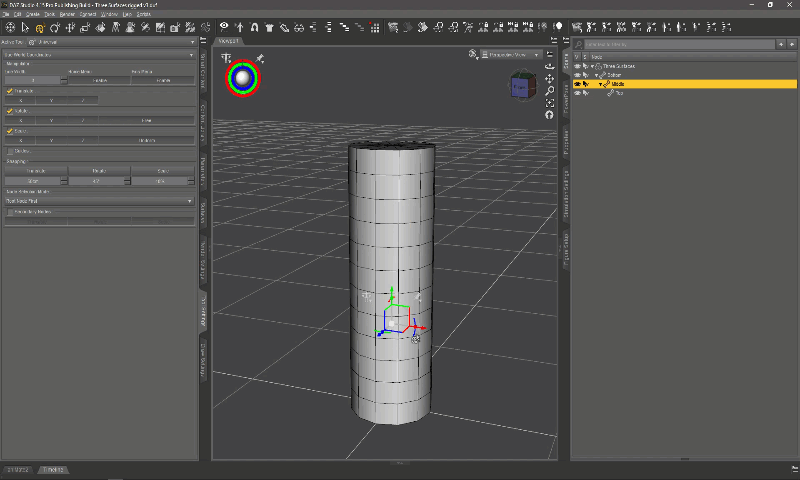Open the Edit menu
The image size is (800, 480).
(x=17, y=14)
